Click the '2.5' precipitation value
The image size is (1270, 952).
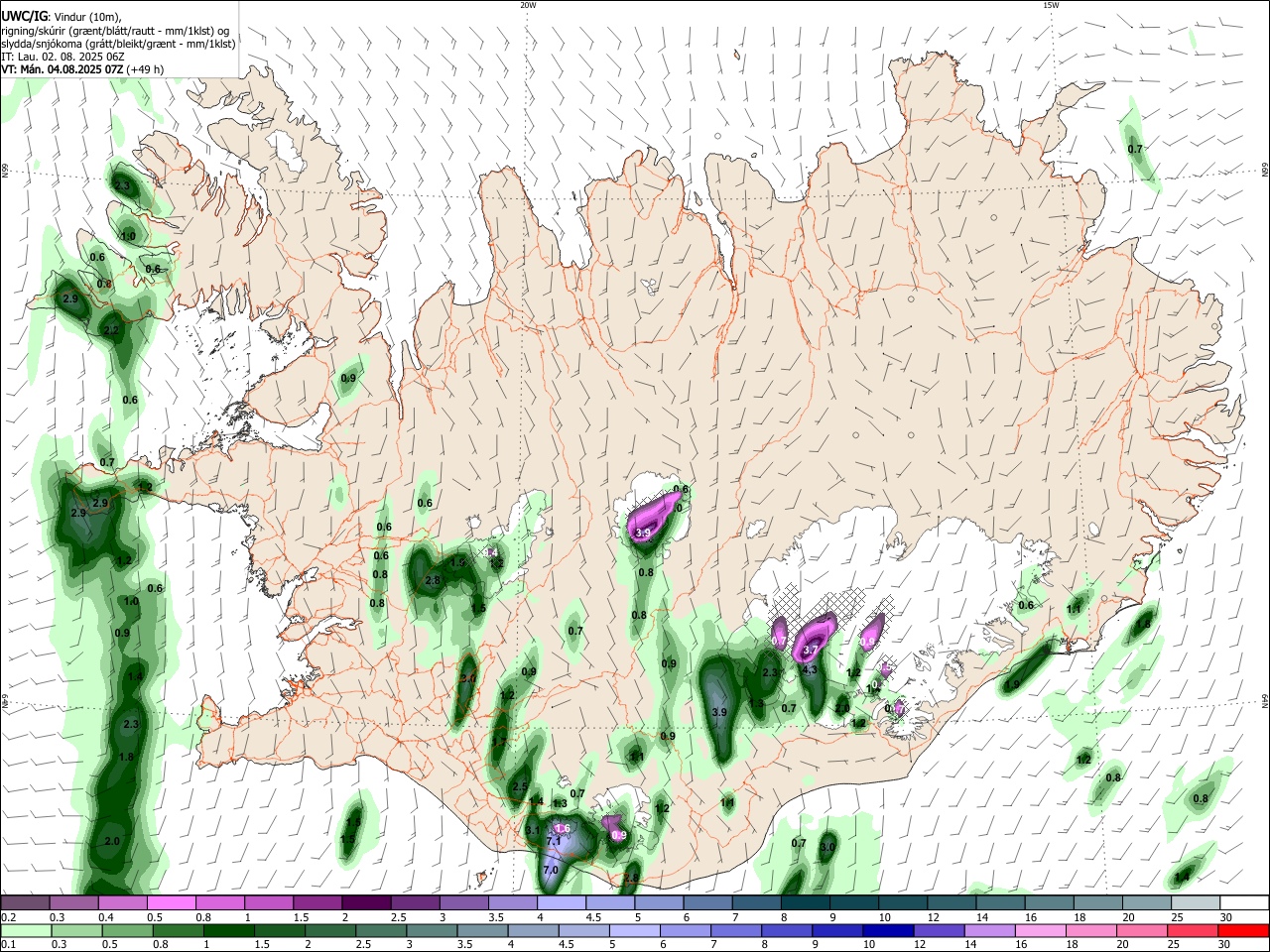coord(518,786)
